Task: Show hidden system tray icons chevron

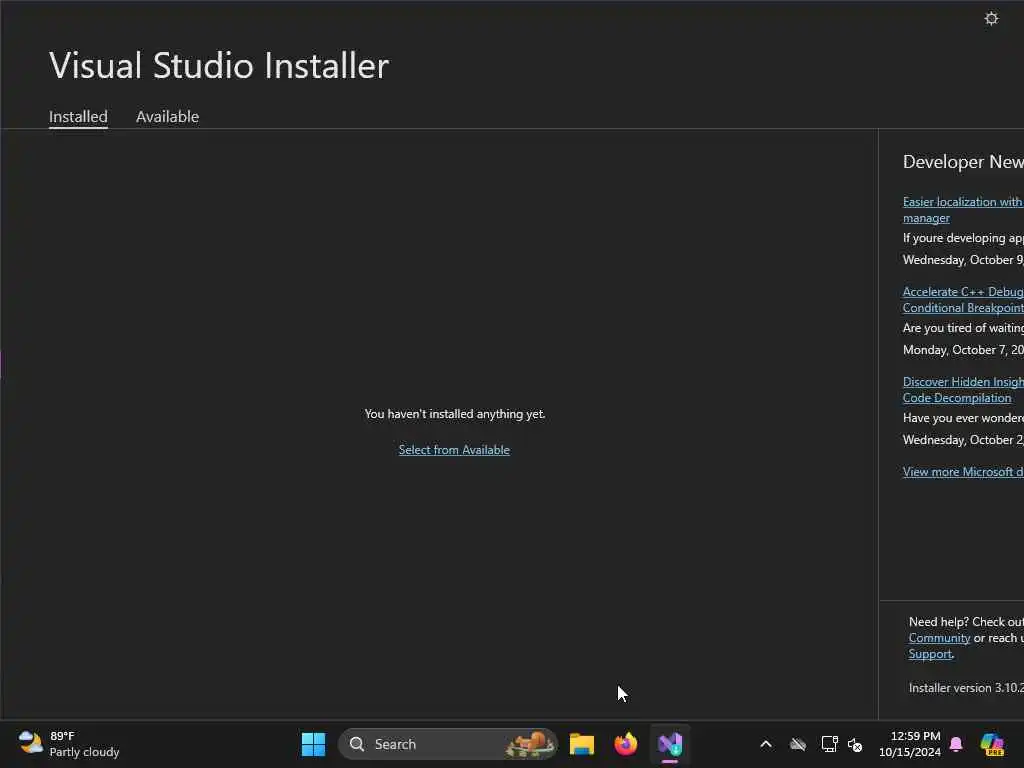Action: (766, 744)
